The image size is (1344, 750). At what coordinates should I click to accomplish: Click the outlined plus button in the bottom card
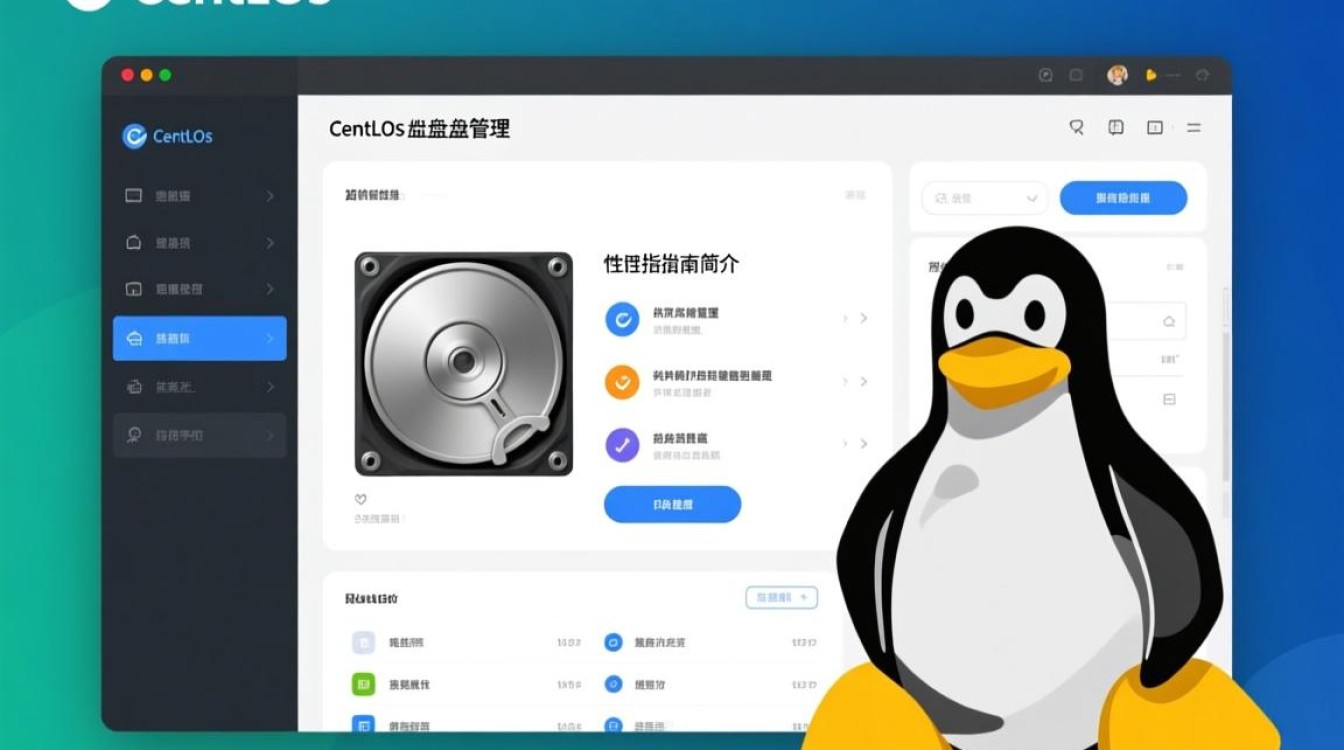[x=782, y=598]
